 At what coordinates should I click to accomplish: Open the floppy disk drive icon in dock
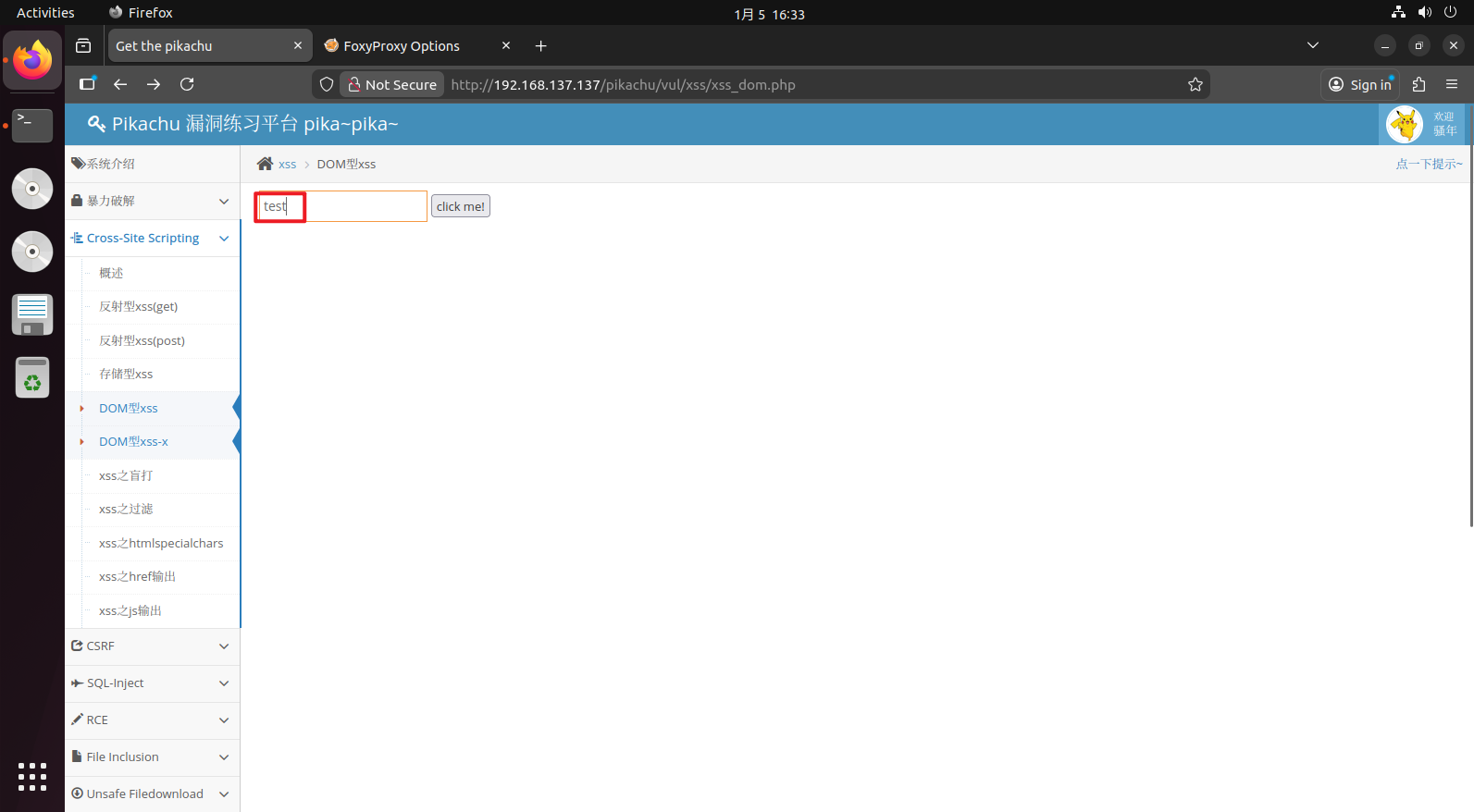point(32,314)
